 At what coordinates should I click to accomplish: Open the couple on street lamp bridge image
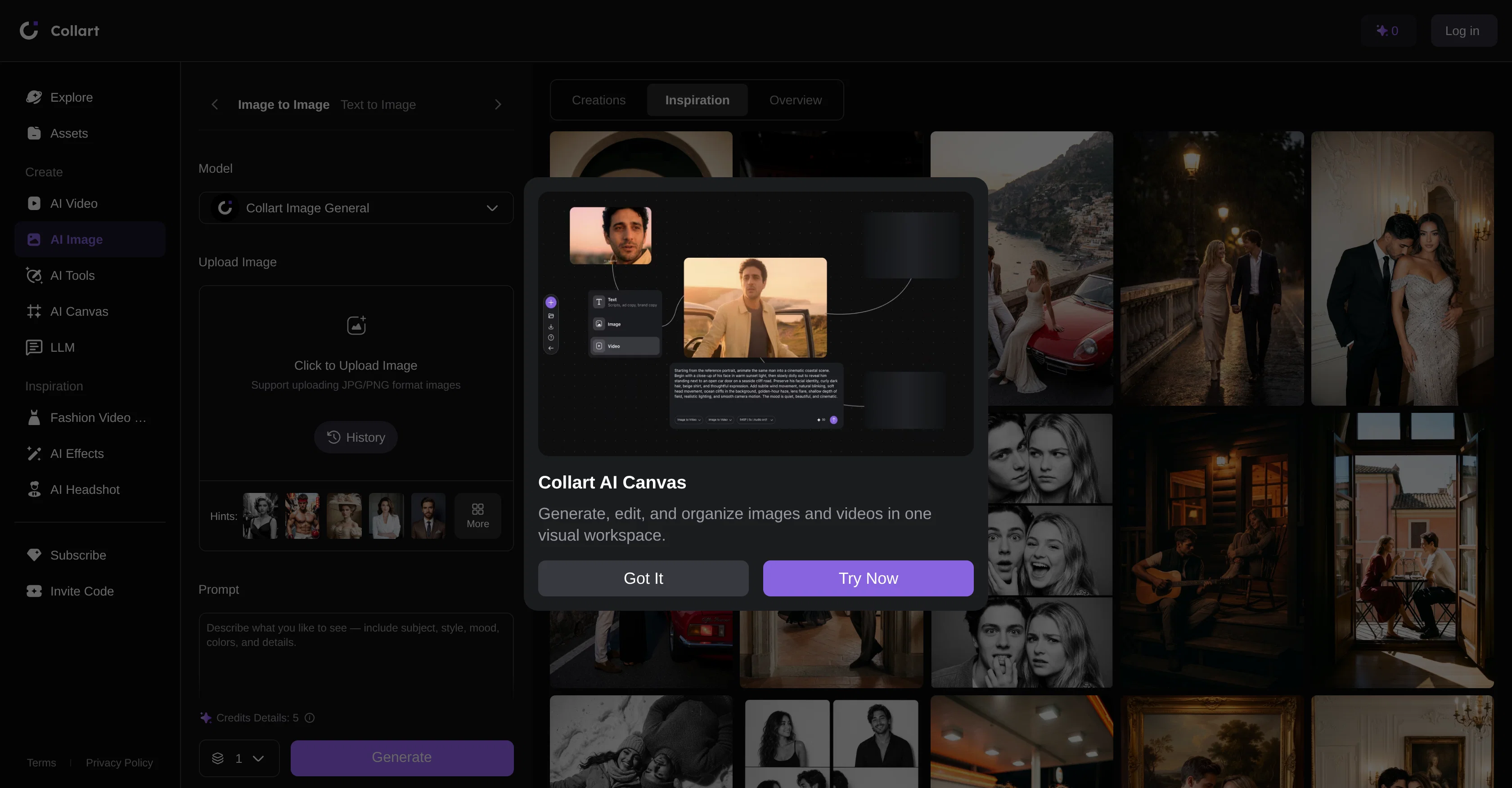[x=1212, y=268]
